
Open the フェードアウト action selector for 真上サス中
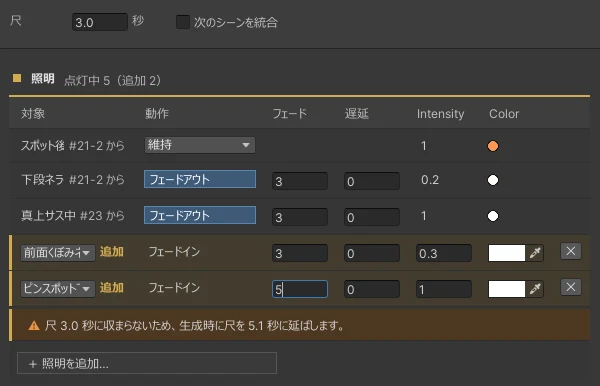point(200,215)
